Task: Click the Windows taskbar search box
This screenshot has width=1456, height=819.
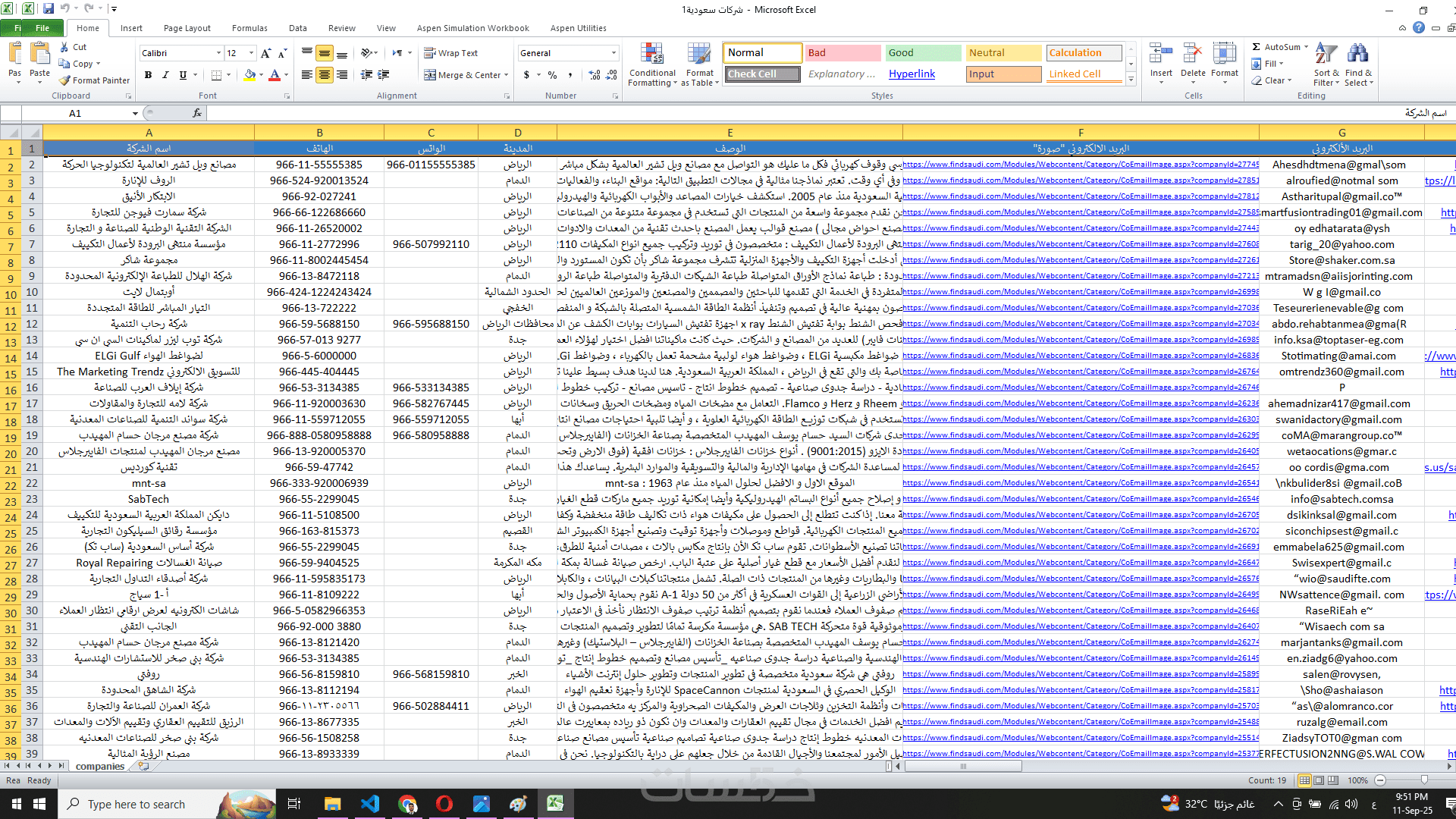Action: (136, 805)
